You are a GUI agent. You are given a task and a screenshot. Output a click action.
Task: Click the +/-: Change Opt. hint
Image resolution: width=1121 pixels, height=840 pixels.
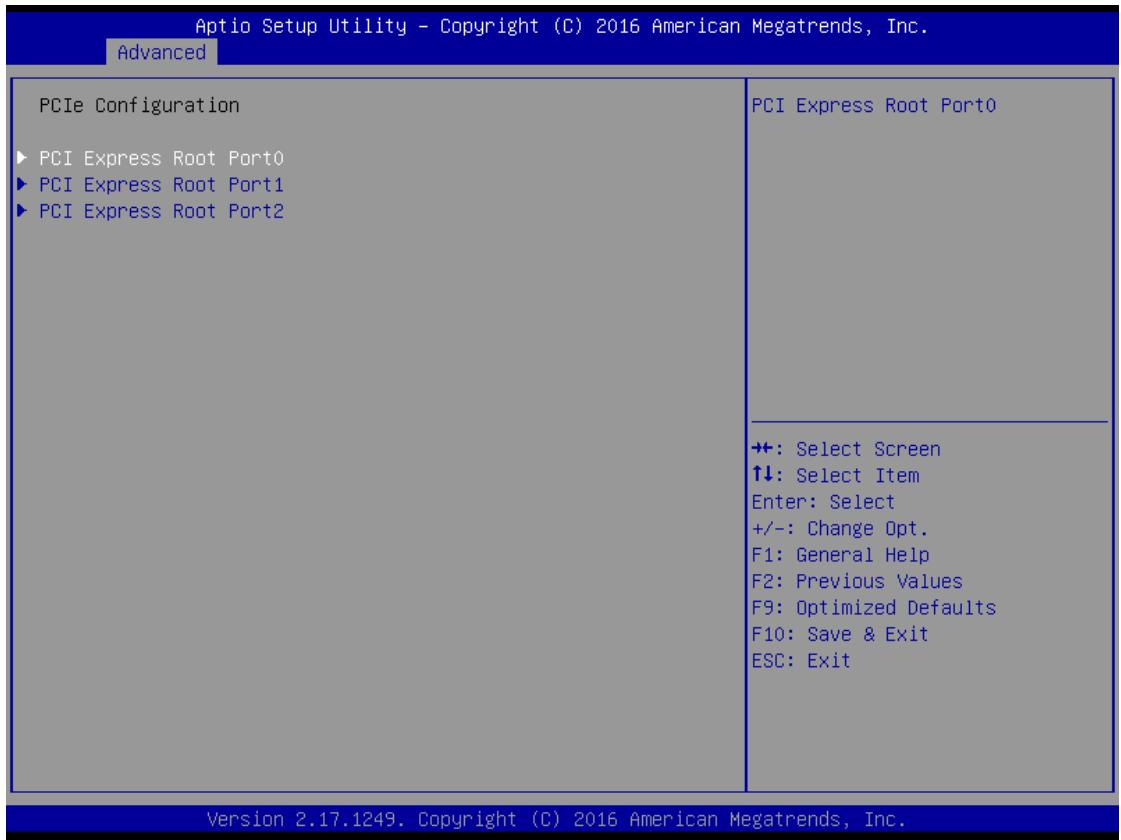tap(840, 528)
